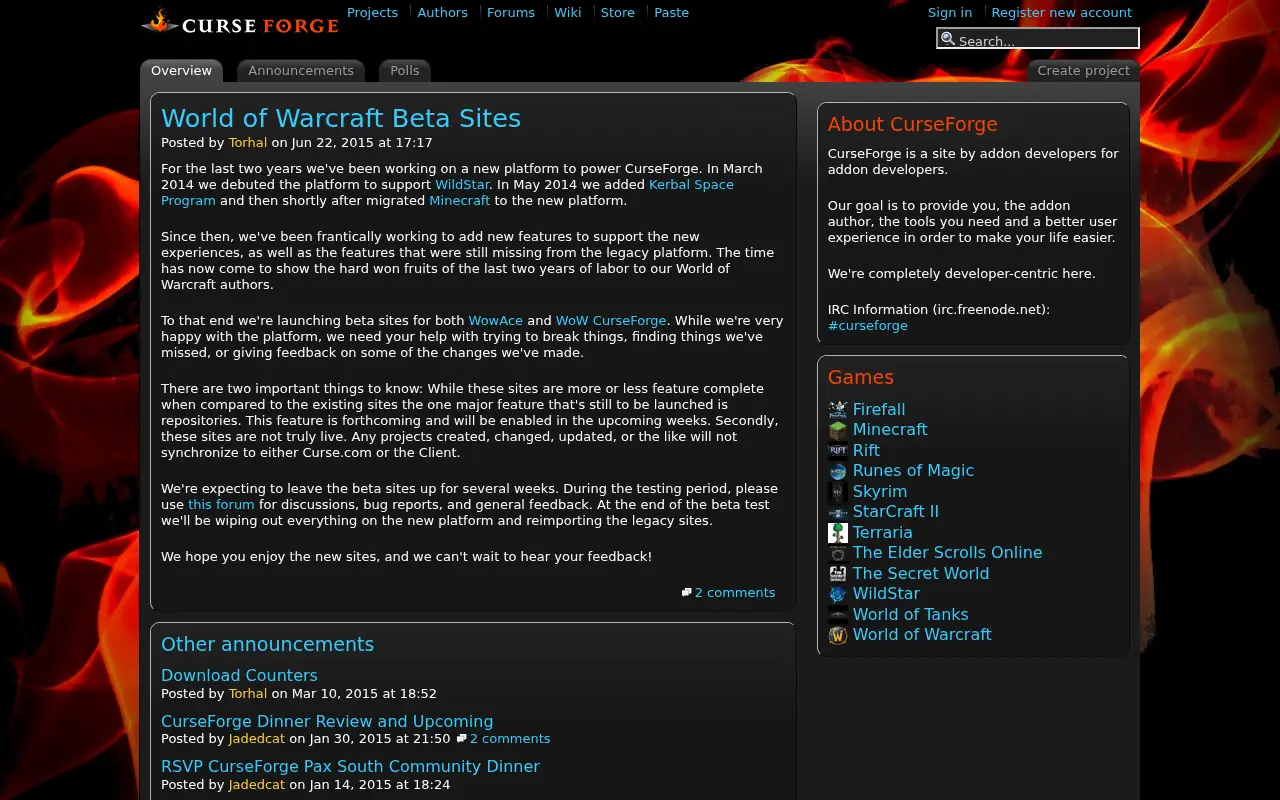
Task: Click the magnifier icon in search box
Action: pos(948,39)
